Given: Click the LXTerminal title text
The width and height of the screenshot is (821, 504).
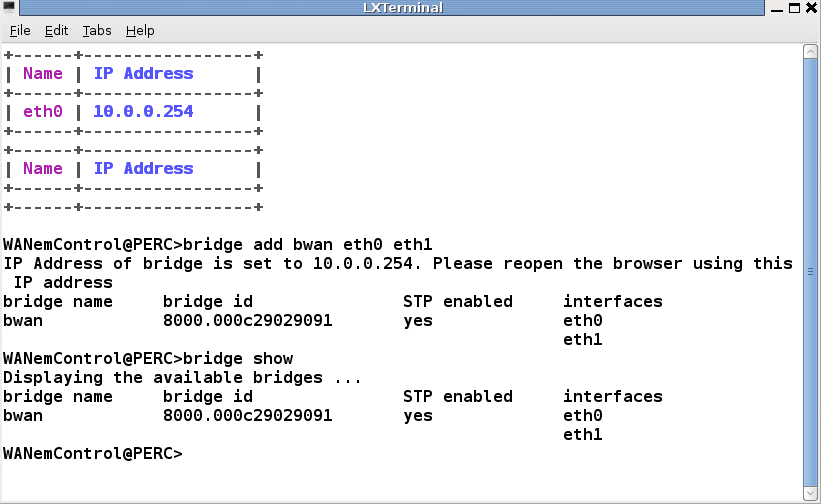Looking at the screenshot, I should coord(403,8).
